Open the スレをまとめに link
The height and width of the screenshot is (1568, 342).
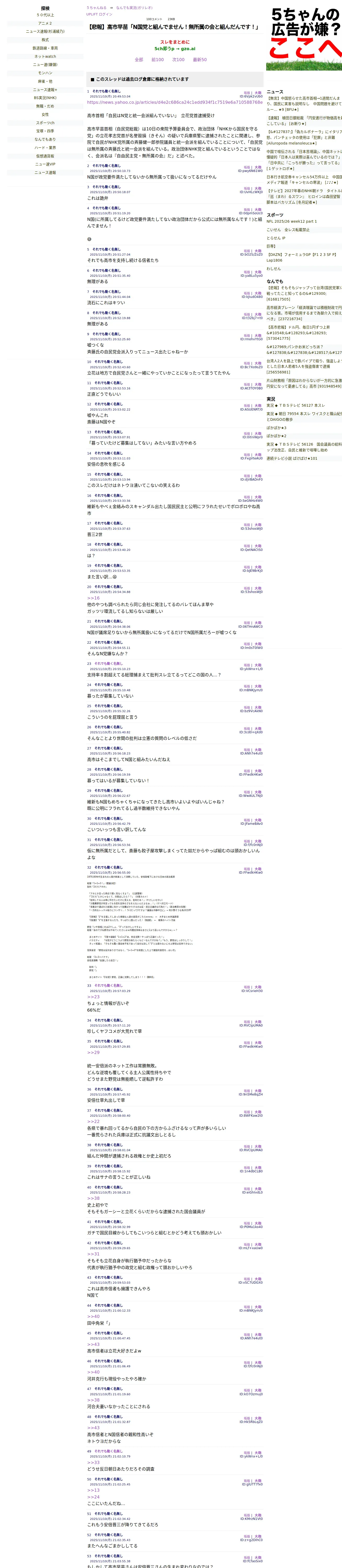tap(175, 42)
